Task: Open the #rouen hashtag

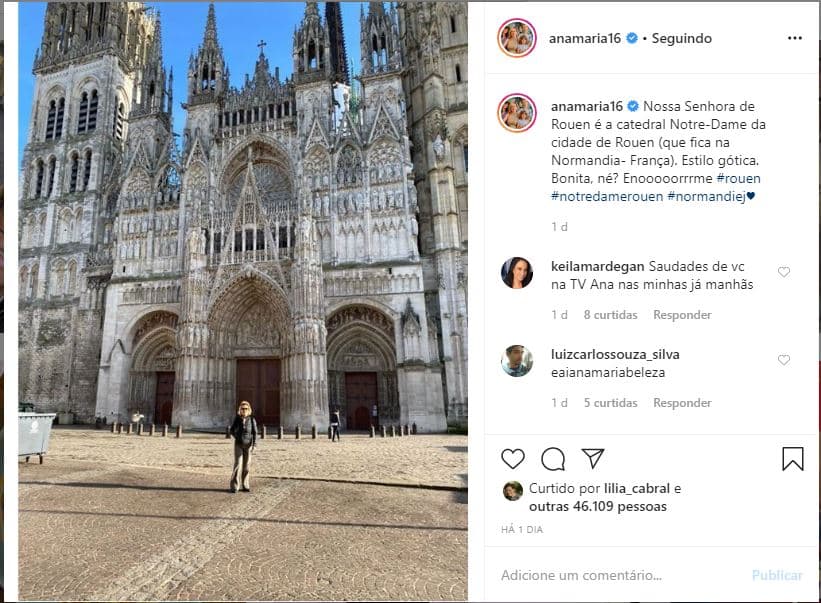Action: point(738,178)
